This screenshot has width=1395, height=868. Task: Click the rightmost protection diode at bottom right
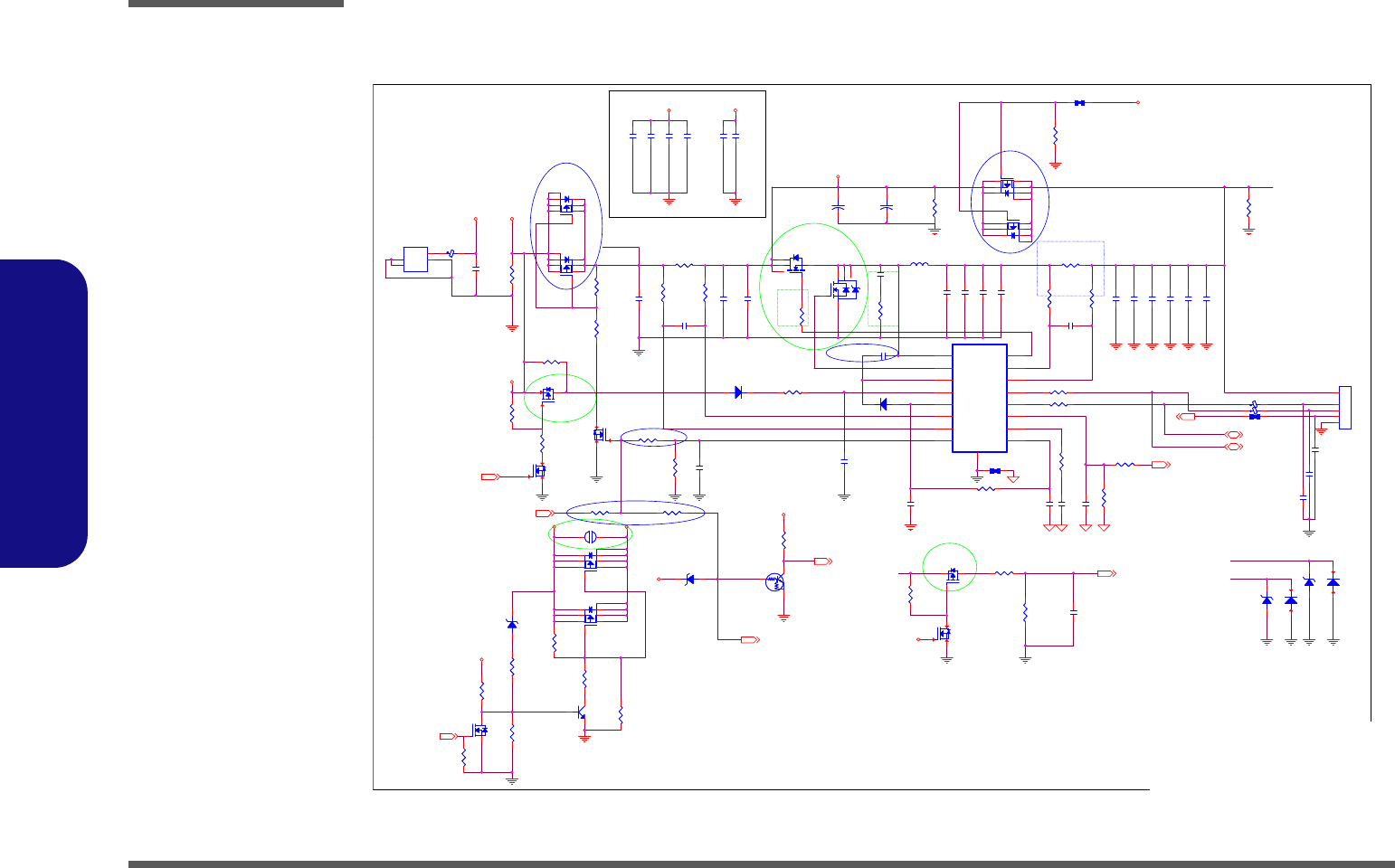(1333, 581)
